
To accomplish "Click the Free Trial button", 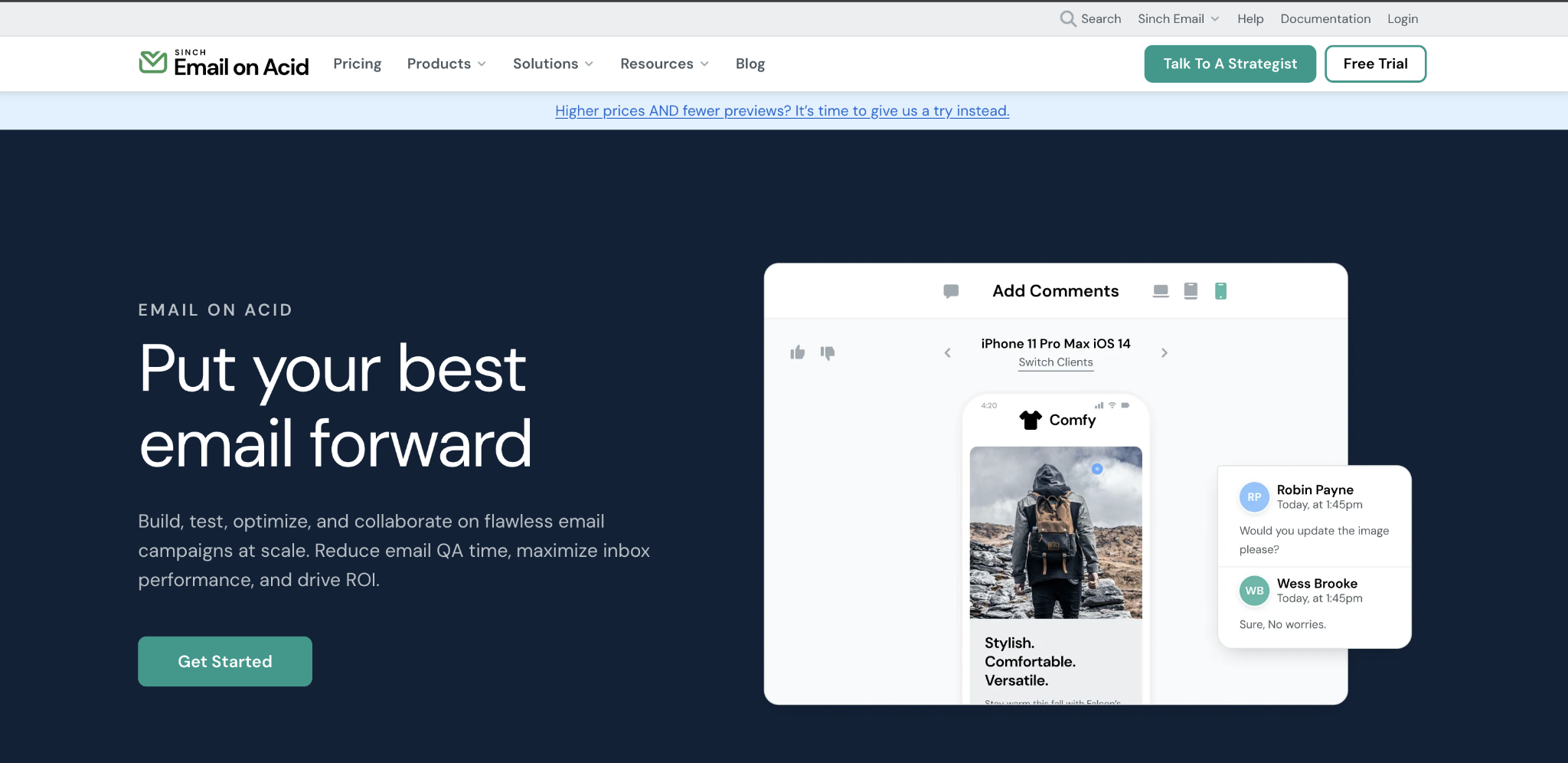I will 1375,64.
